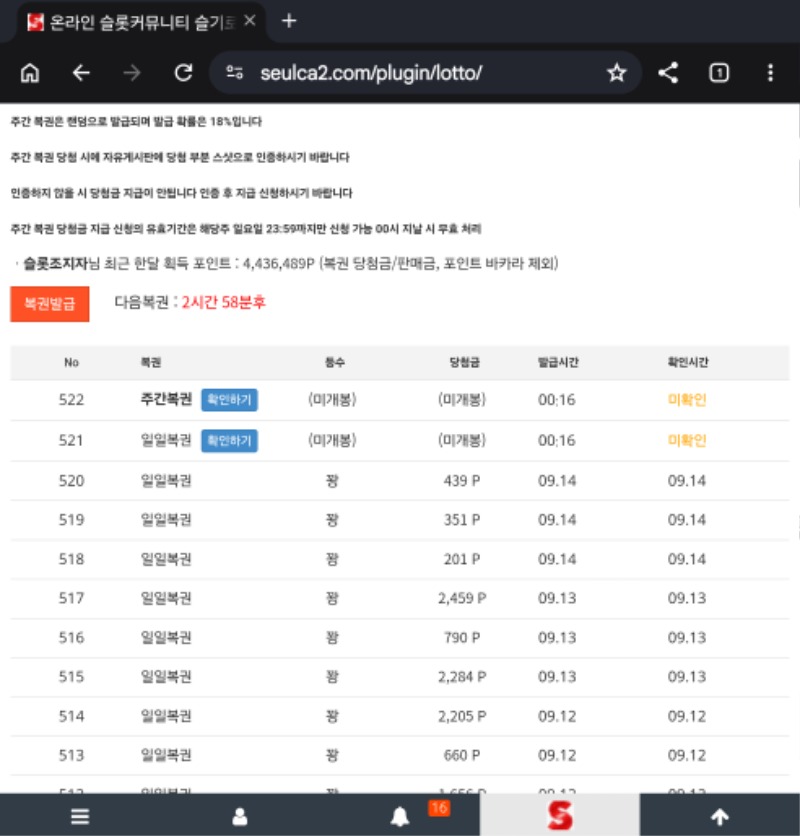Close the 온라인 슬롯커뮤니티 tab

click(250, 21)
